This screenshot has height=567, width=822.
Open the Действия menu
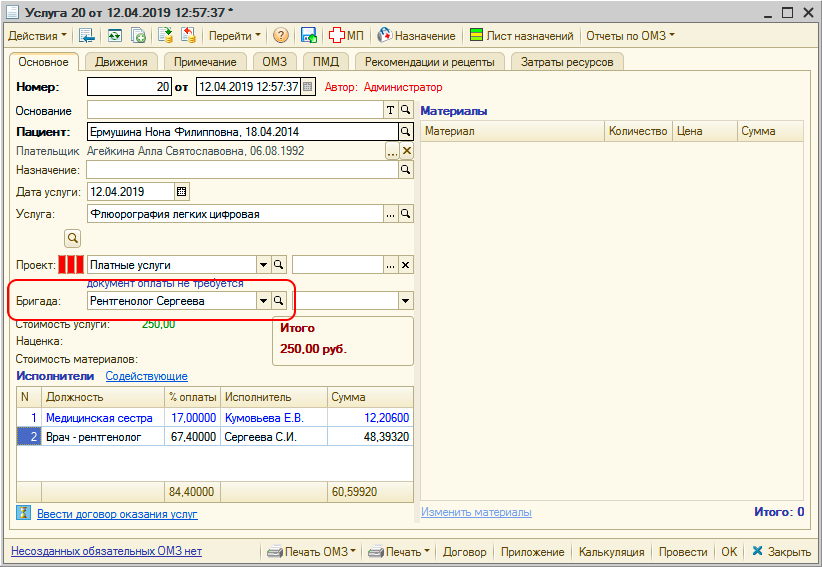tap(38, 35)
